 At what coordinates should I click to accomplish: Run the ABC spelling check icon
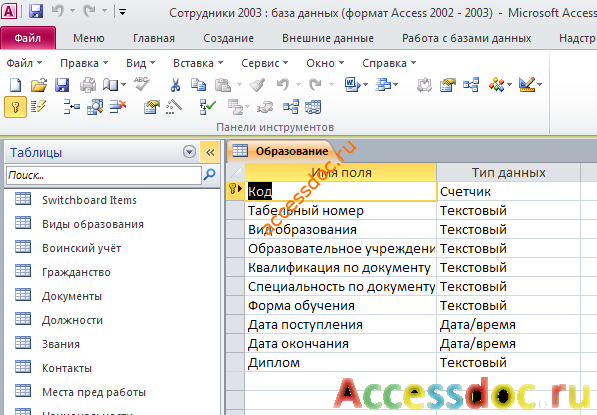(142, 84)
